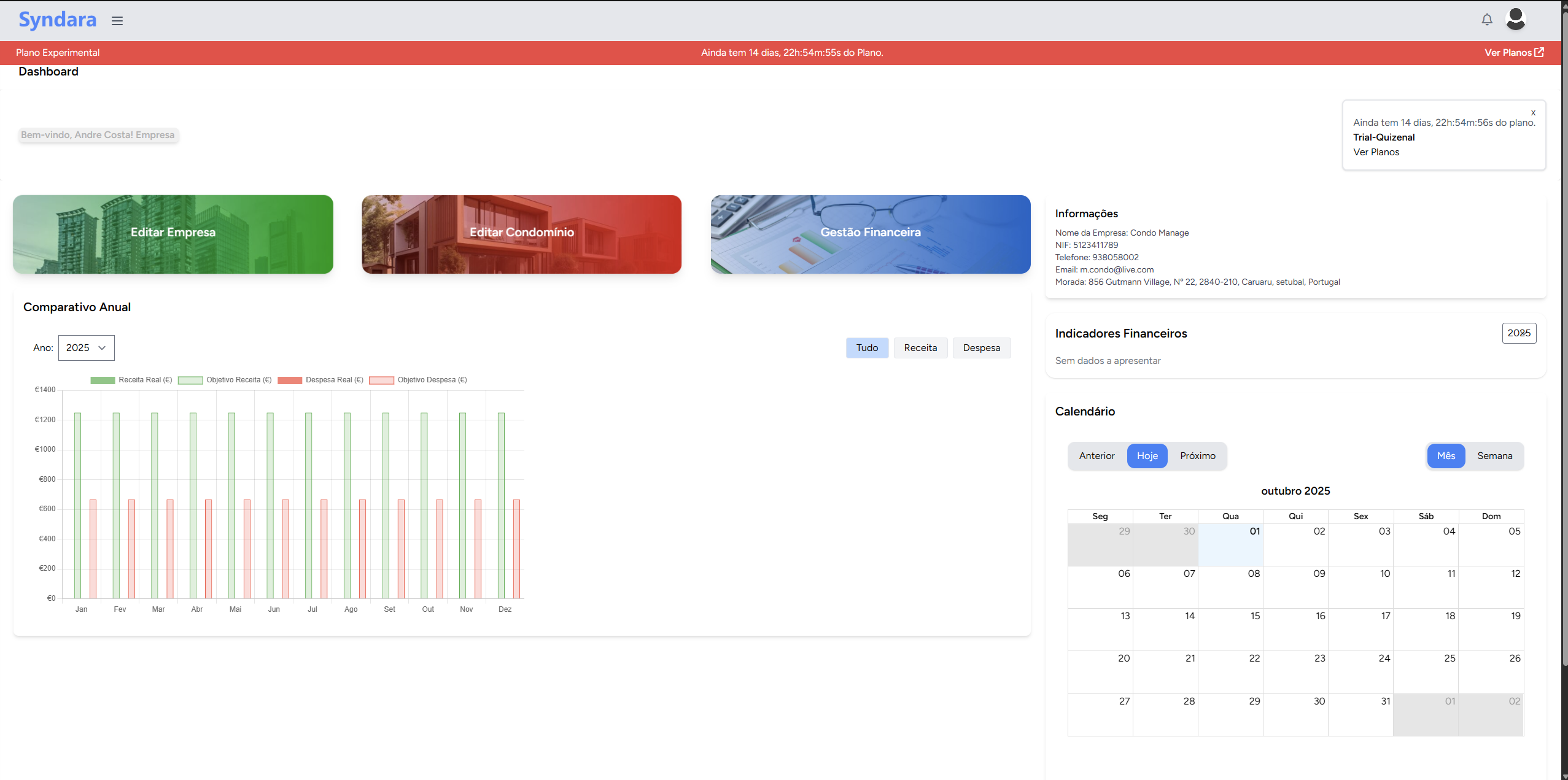Select the Receita chart filter

920,348
